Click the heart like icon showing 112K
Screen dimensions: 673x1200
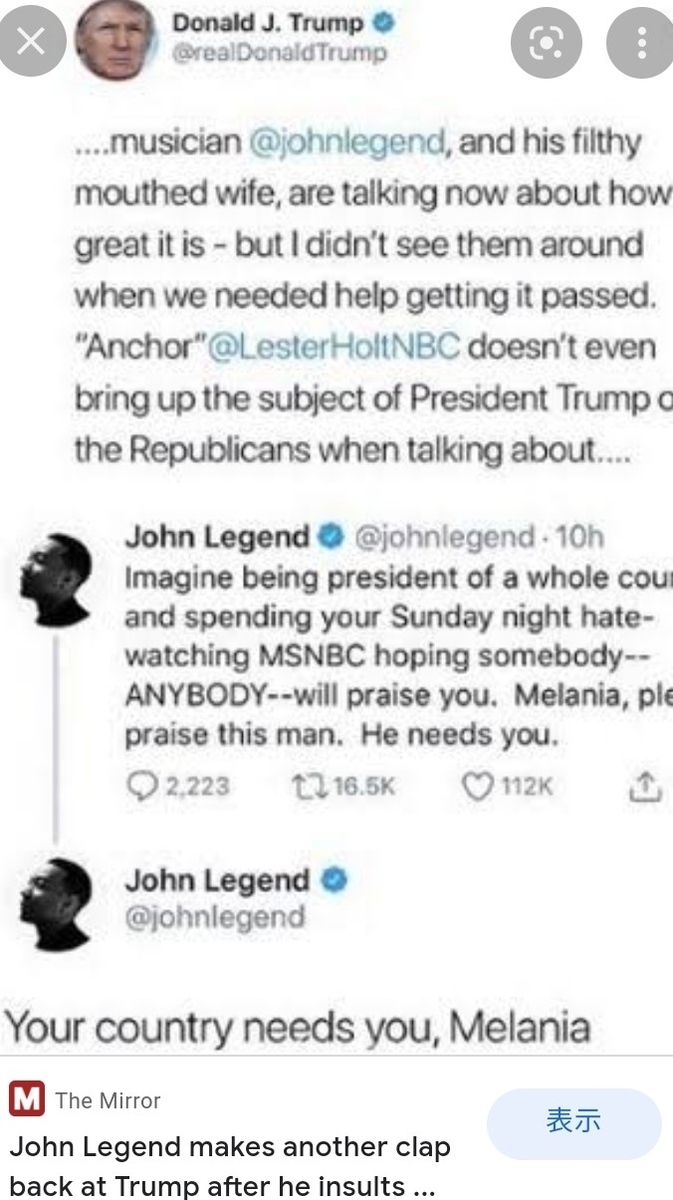pos(477,786)
